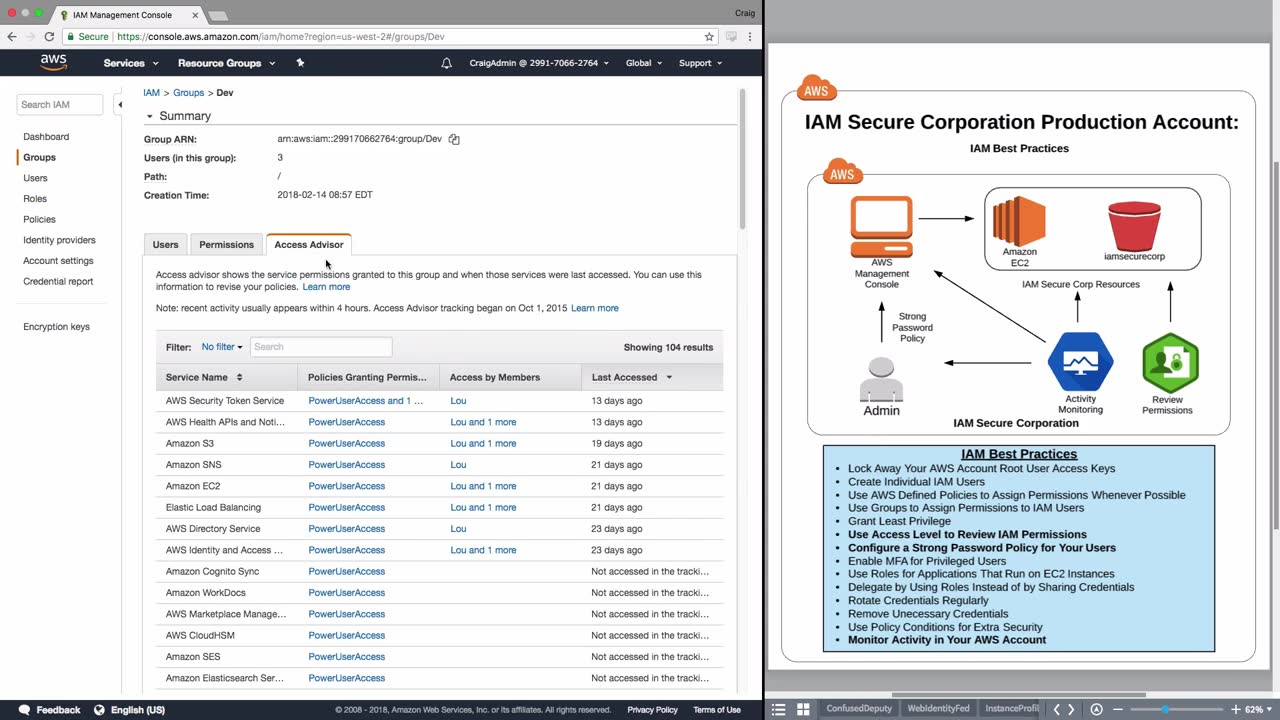
Task: Go back using the browser back arrow
Action: pos(12,37)
